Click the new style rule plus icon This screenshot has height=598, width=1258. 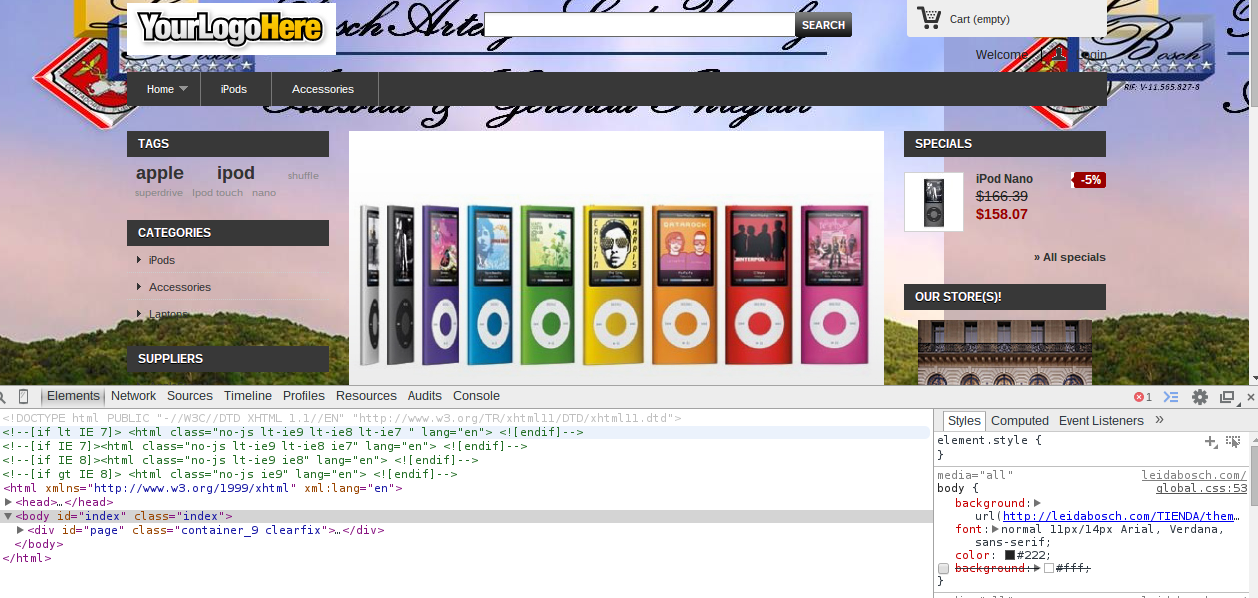(x=1211, y=440)
